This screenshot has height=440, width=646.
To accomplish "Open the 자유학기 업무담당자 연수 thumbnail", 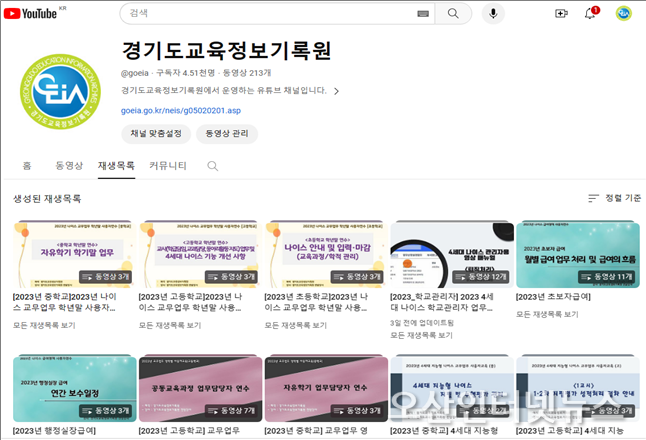I will [326, 389].
